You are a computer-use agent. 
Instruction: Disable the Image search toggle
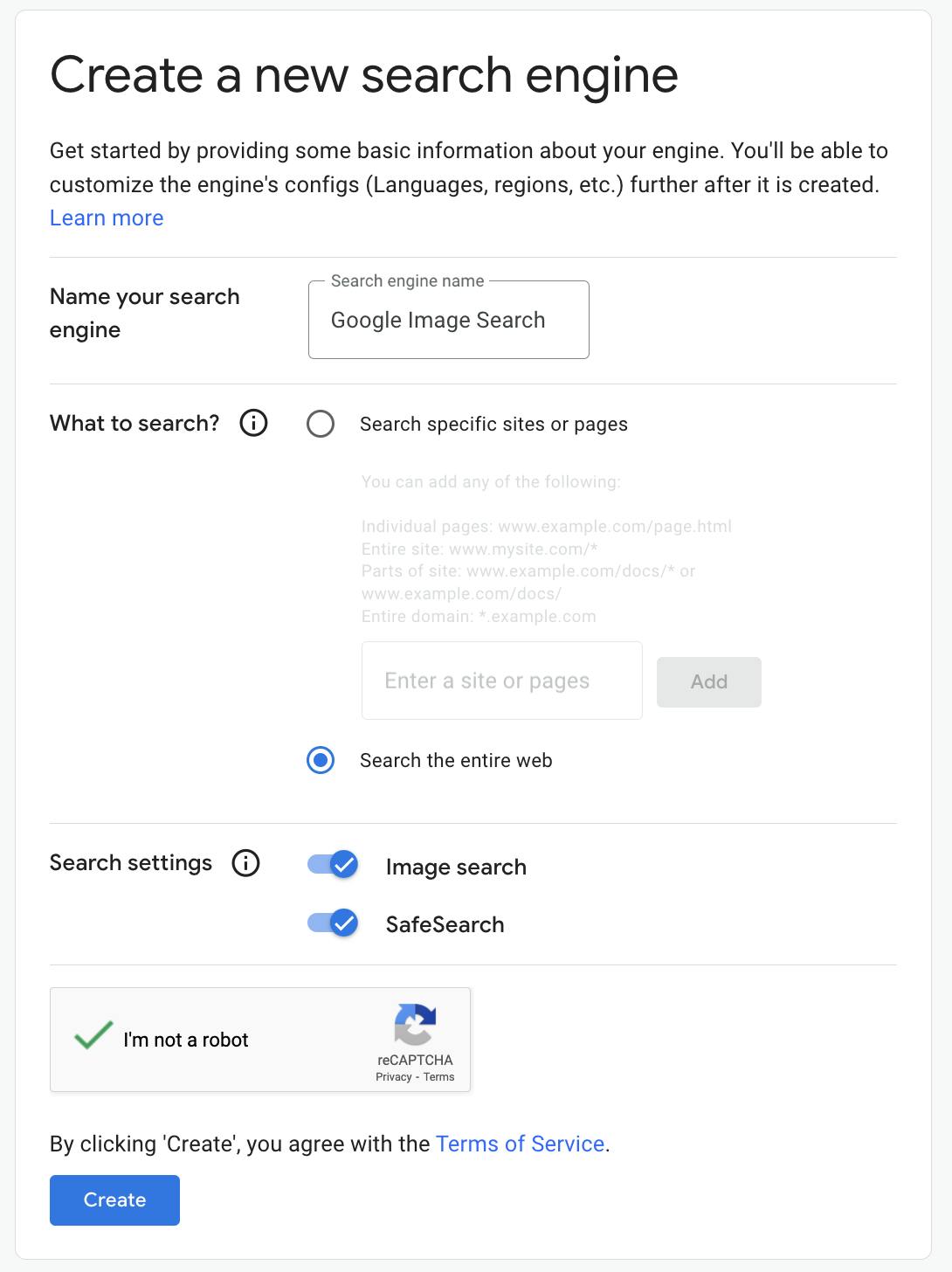click(x=332, y=864)
